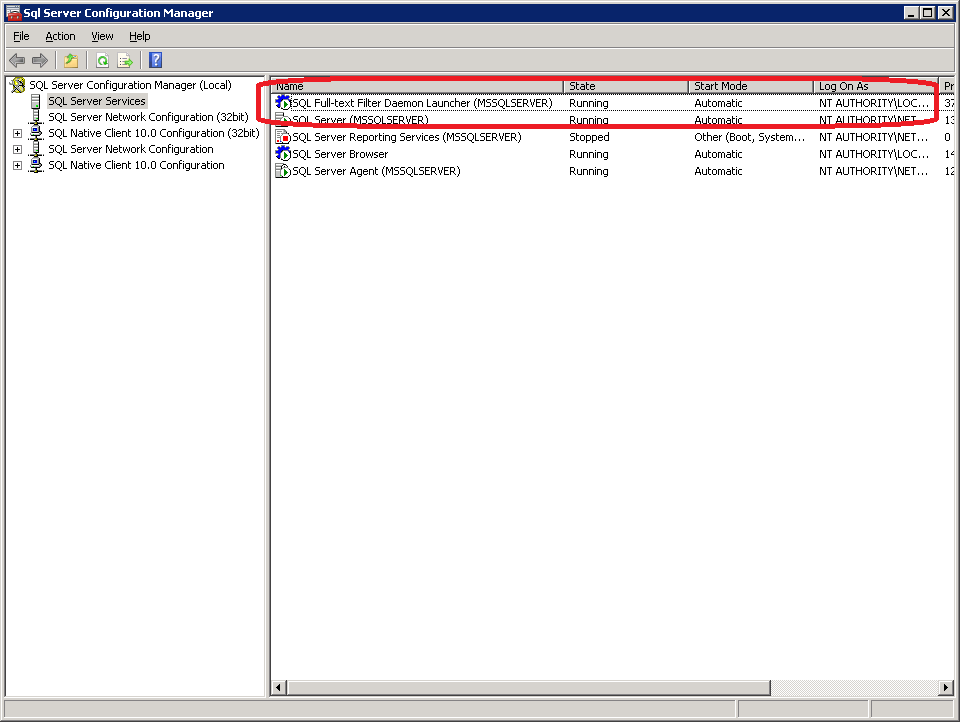The width and height of the screenshot is (960, 722).
Task: Select SQL Server Configuration Manager (Local) root
Action: click(x=130, y=85)
